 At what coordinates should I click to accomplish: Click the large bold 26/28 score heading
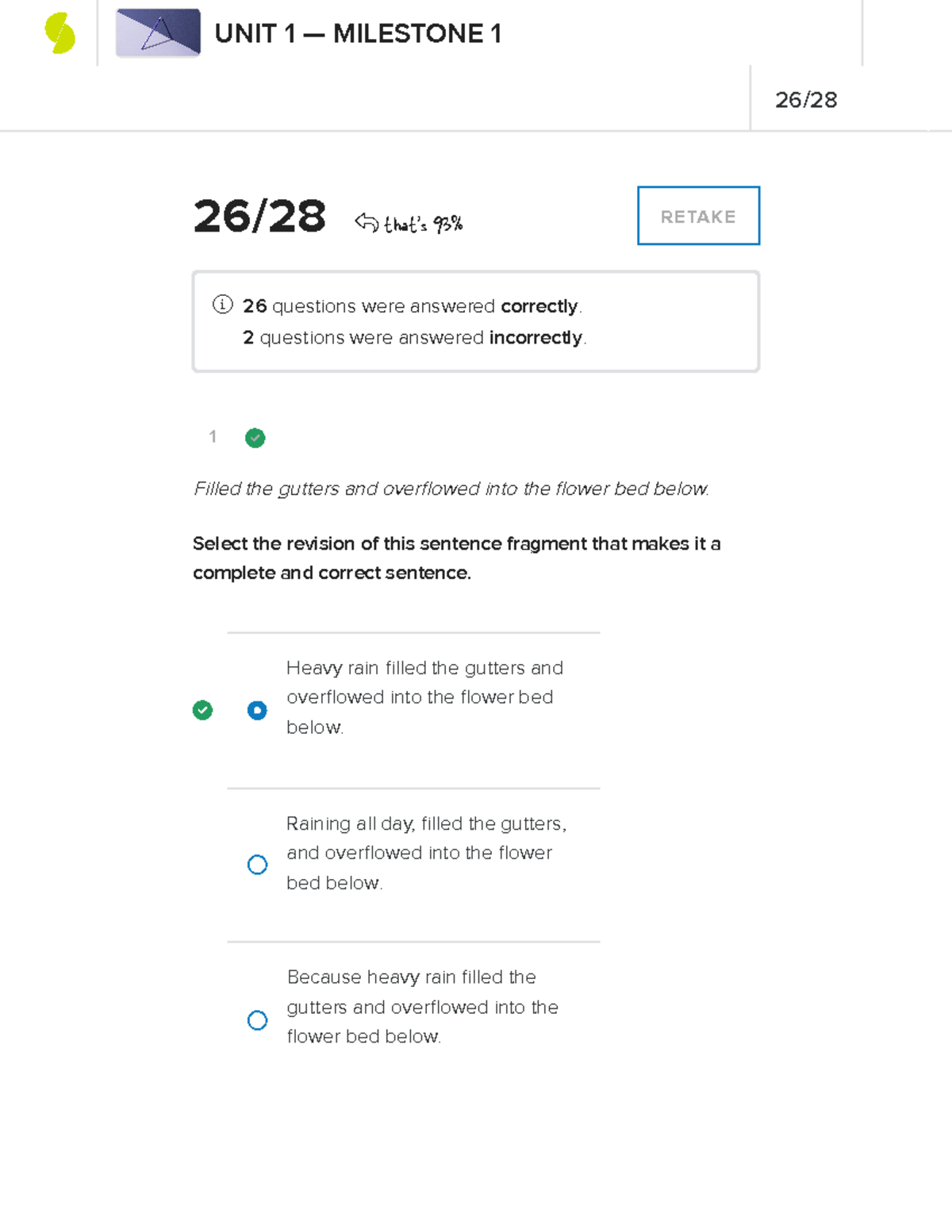click(x=259, y=217)
